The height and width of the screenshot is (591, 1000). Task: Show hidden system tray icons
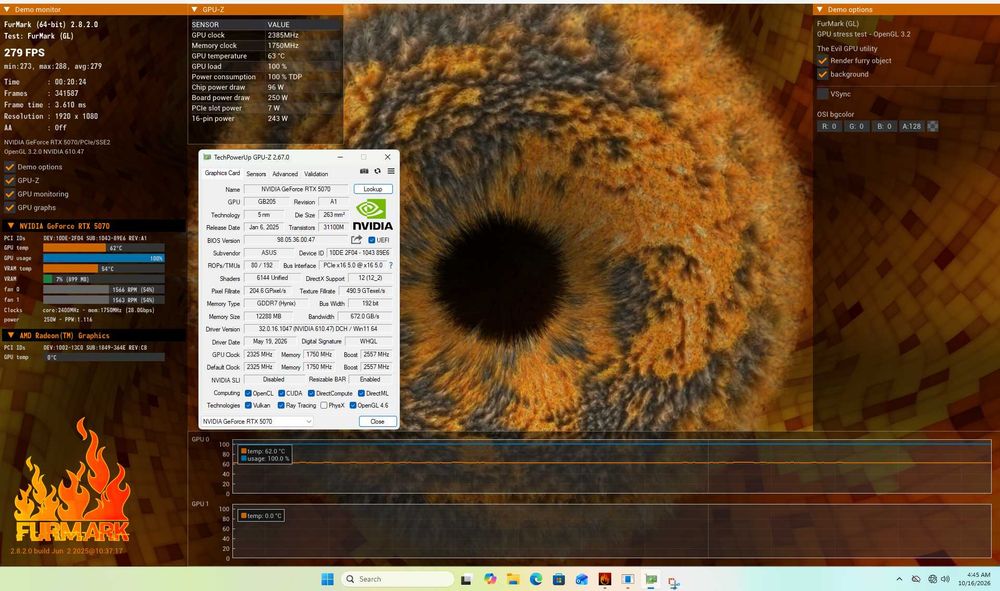pos(899,579)
